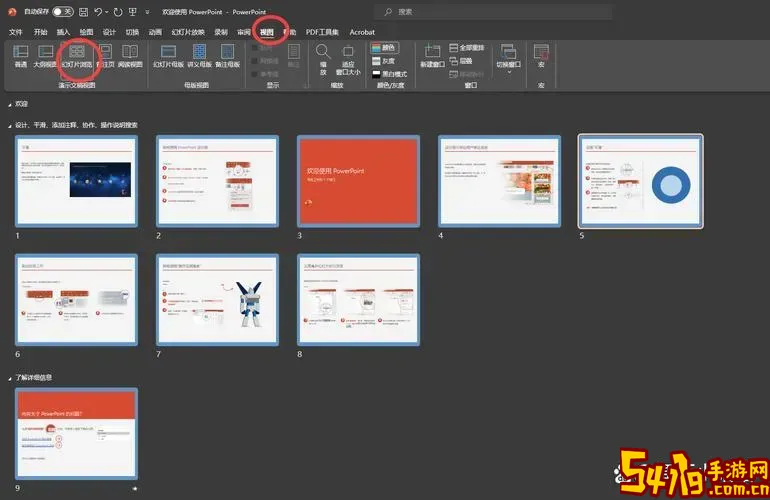770x500 pixels.
Task: Open the Undo history dropdown arrow
Action: tap(107, 12)
